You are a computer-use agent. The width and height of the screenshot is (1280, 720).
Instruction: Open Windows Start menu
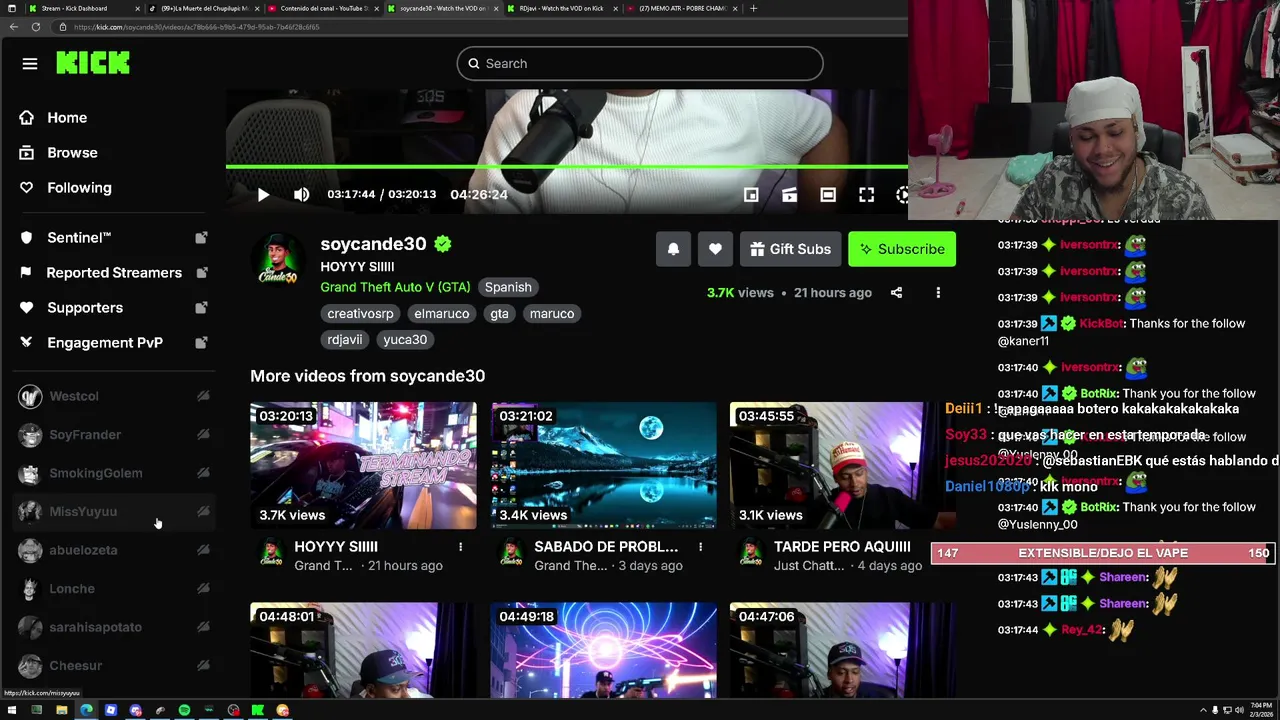pyautogui.click(x=12, y=710)
